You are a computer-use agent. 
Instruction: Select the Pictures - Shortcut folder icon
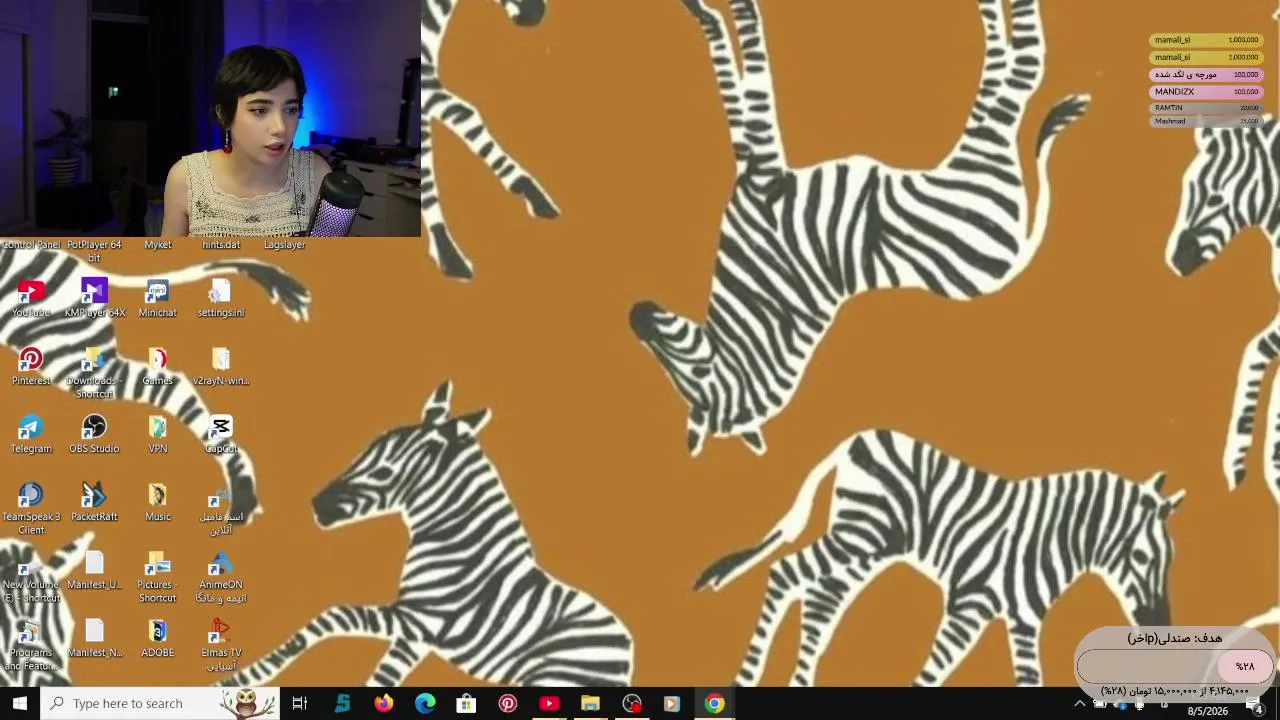157,577
